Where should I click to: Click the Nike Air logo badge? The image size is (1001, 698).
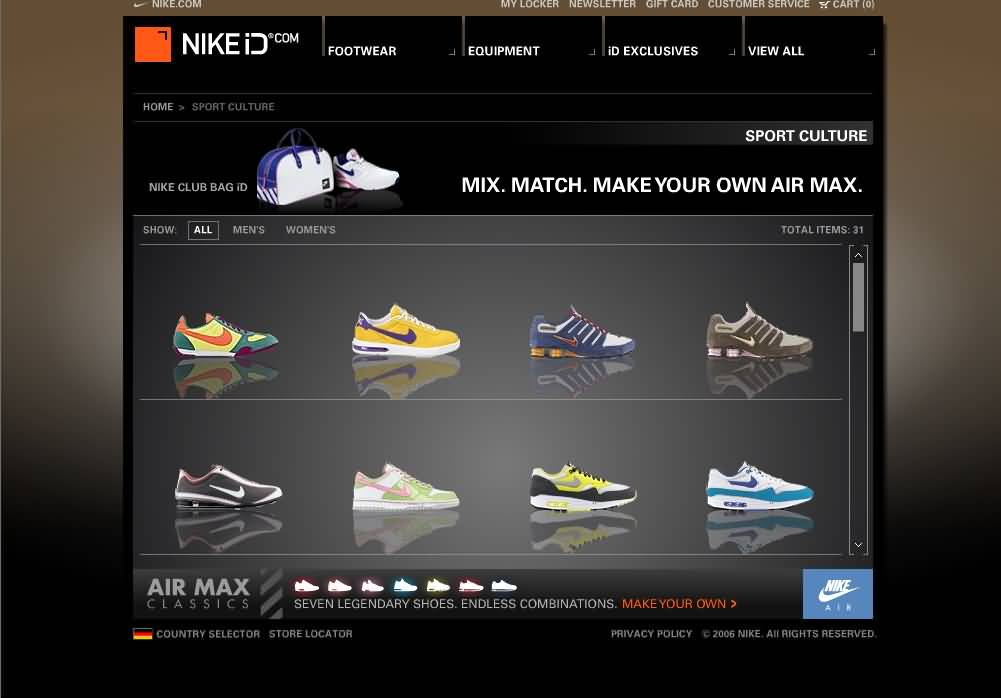coord(837,594)
